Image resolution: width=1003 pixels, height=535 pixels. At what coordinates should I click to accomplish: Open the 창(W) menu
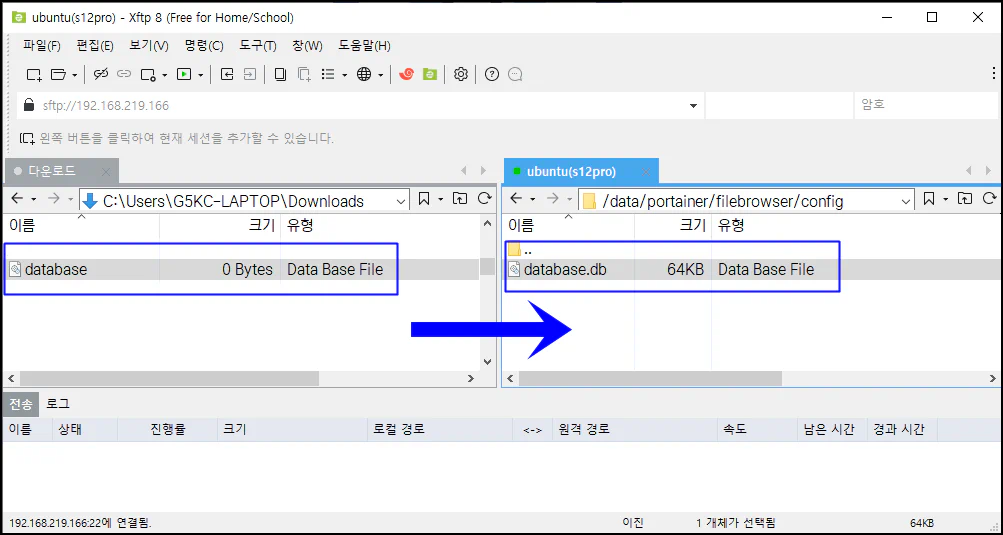[308, 46]
